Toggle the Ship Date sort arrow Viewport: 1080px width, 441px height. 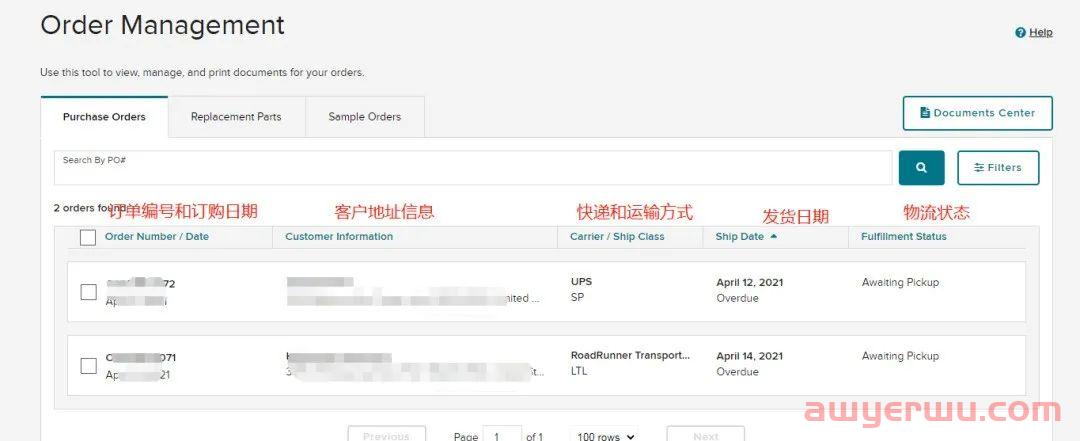[773, 236]
